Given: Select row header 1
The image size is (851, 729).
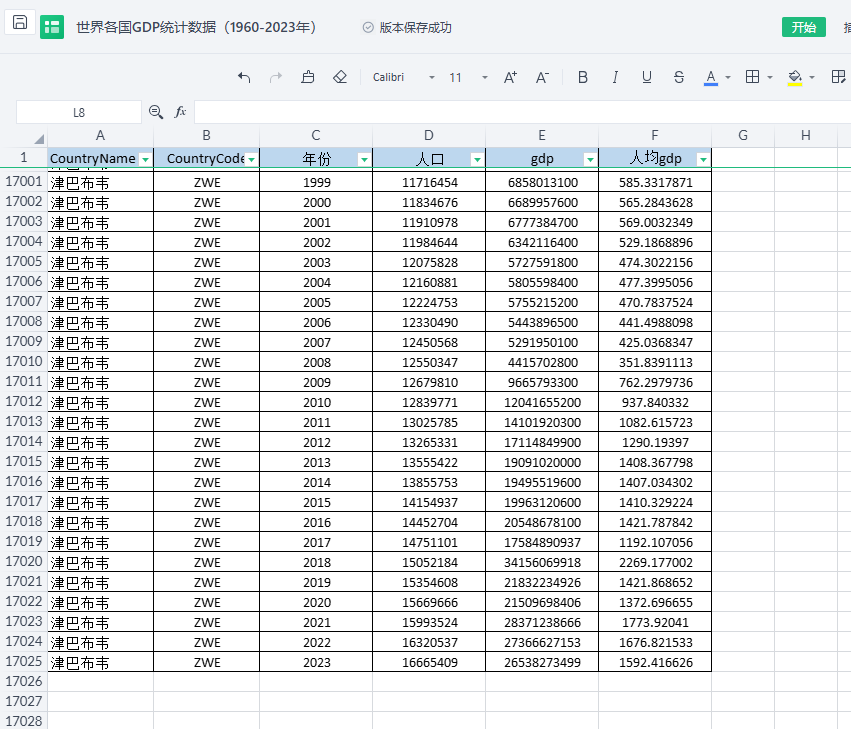Looking at the screenshot, I should click(24, 158).
